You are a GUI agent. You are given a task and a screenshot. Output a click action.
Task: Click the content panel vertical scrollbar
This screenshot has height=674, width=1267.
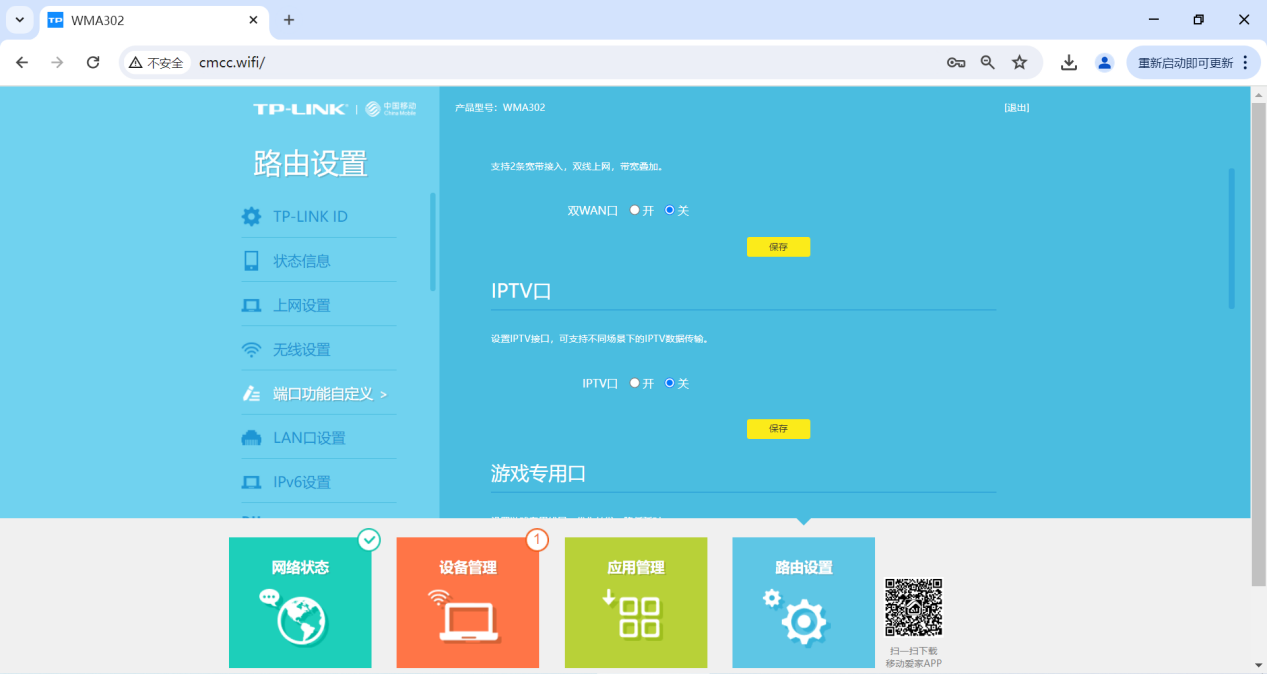coord(1231,238)
